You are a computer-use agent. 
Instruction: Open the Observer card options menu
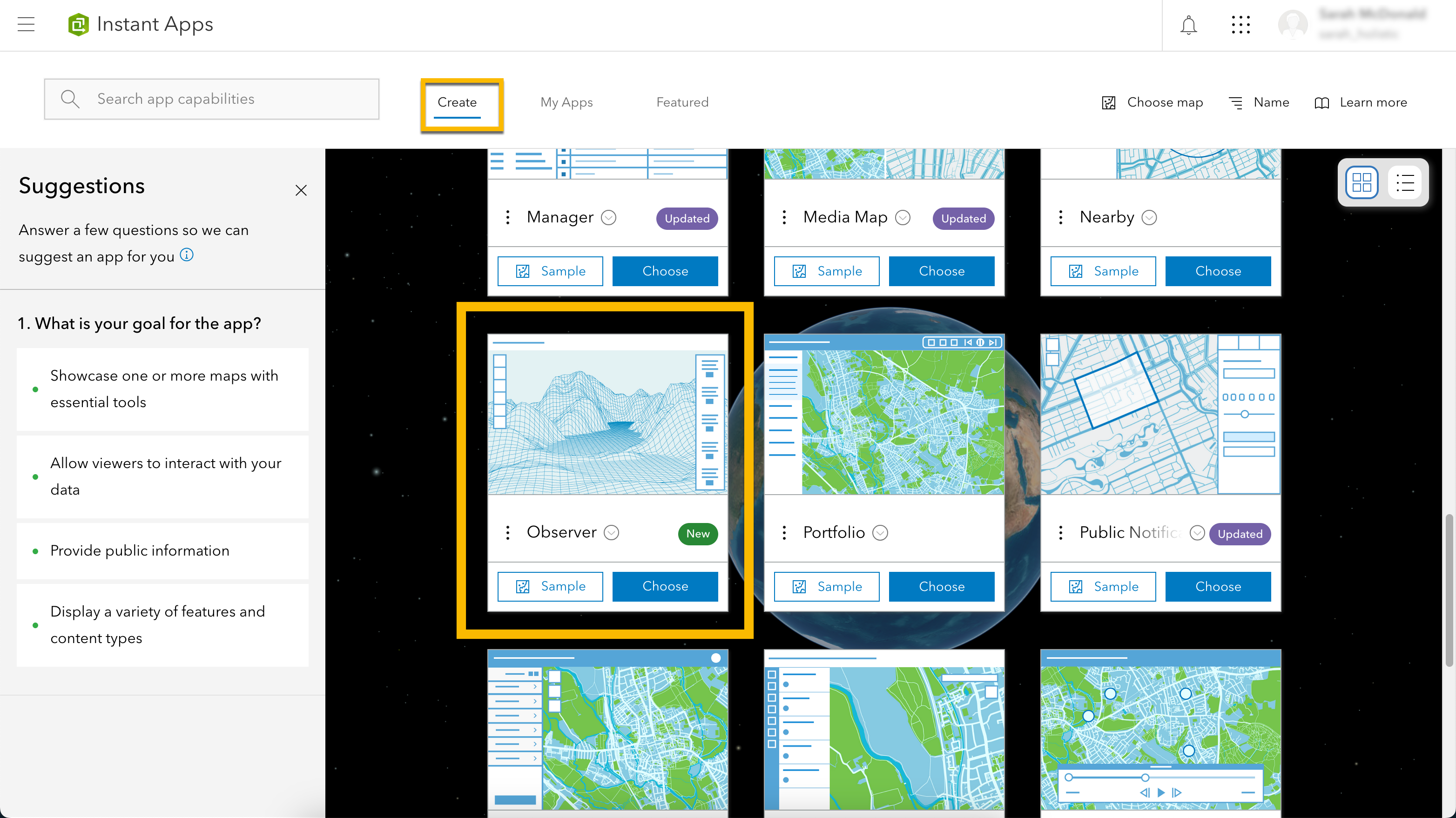coord(507,533)
